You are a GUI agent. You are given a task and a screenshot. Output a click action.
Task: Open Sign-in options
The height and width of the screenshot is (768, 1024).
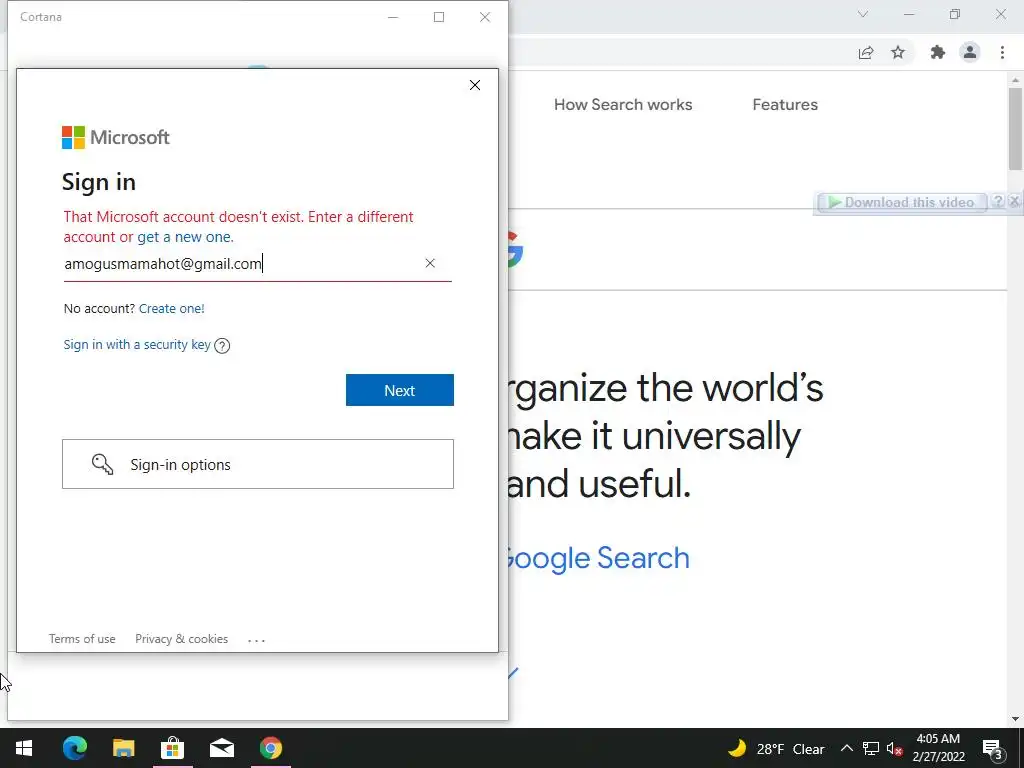(258, 464)
